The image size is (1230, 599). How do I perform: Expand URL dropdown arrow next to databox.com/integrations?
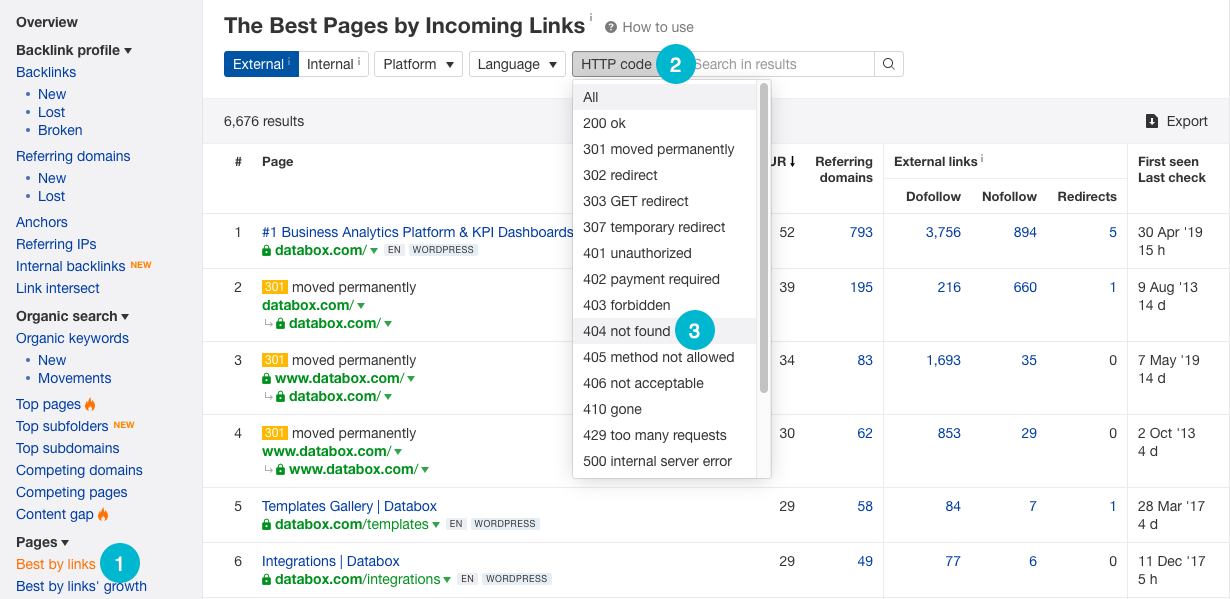tap(448, 579)
